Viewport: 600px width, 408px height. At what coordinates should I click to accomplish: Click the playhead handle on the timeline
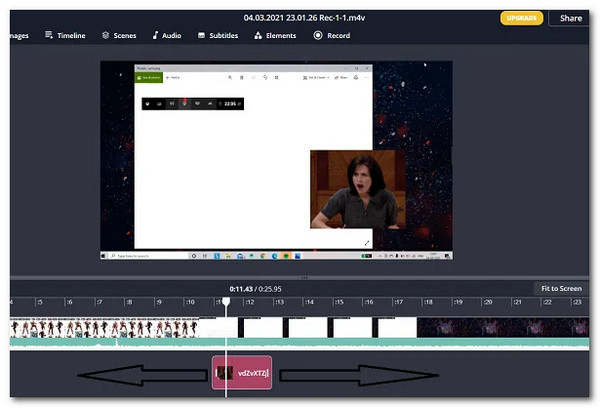tap(226, 301)
